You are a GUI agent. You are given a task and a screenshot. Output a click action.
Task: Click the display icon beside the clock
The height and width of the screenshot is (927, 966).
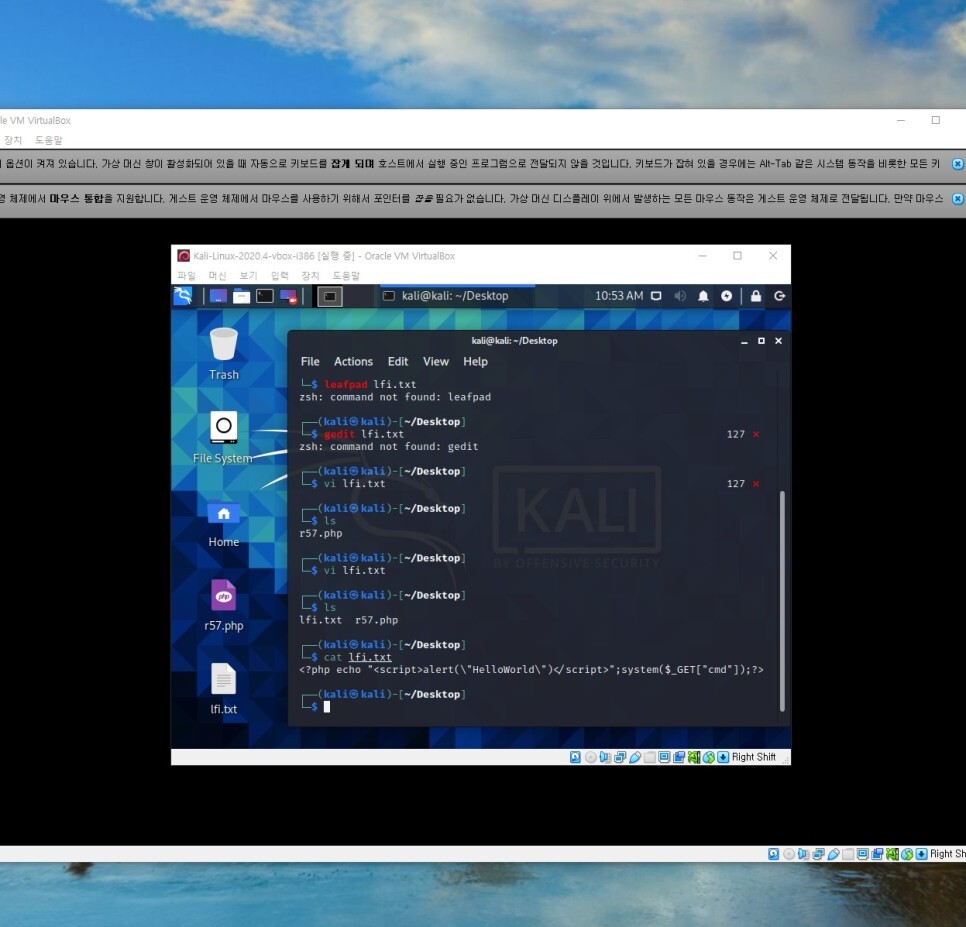point(656,296)
